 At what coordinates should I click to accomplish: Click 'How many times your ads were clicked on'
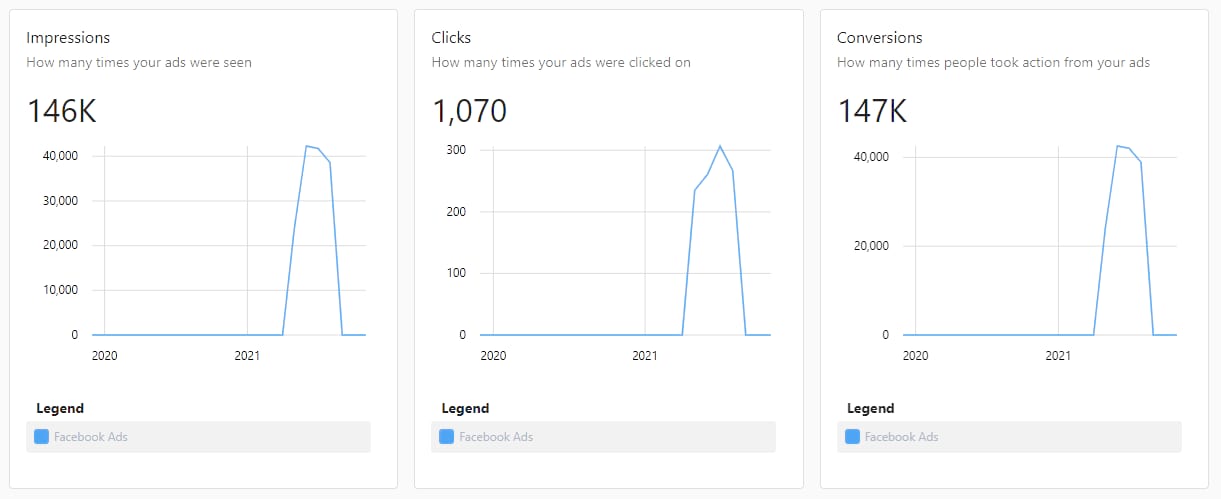[x=561, y=62]
